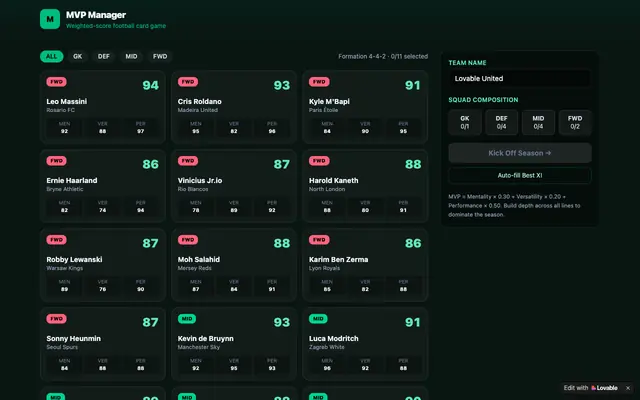Image resolution: width=640 pixels, height=400 pixels.
Task: Click the FWD badge on Karim Ben Zerma
Action: coord(319,240)
